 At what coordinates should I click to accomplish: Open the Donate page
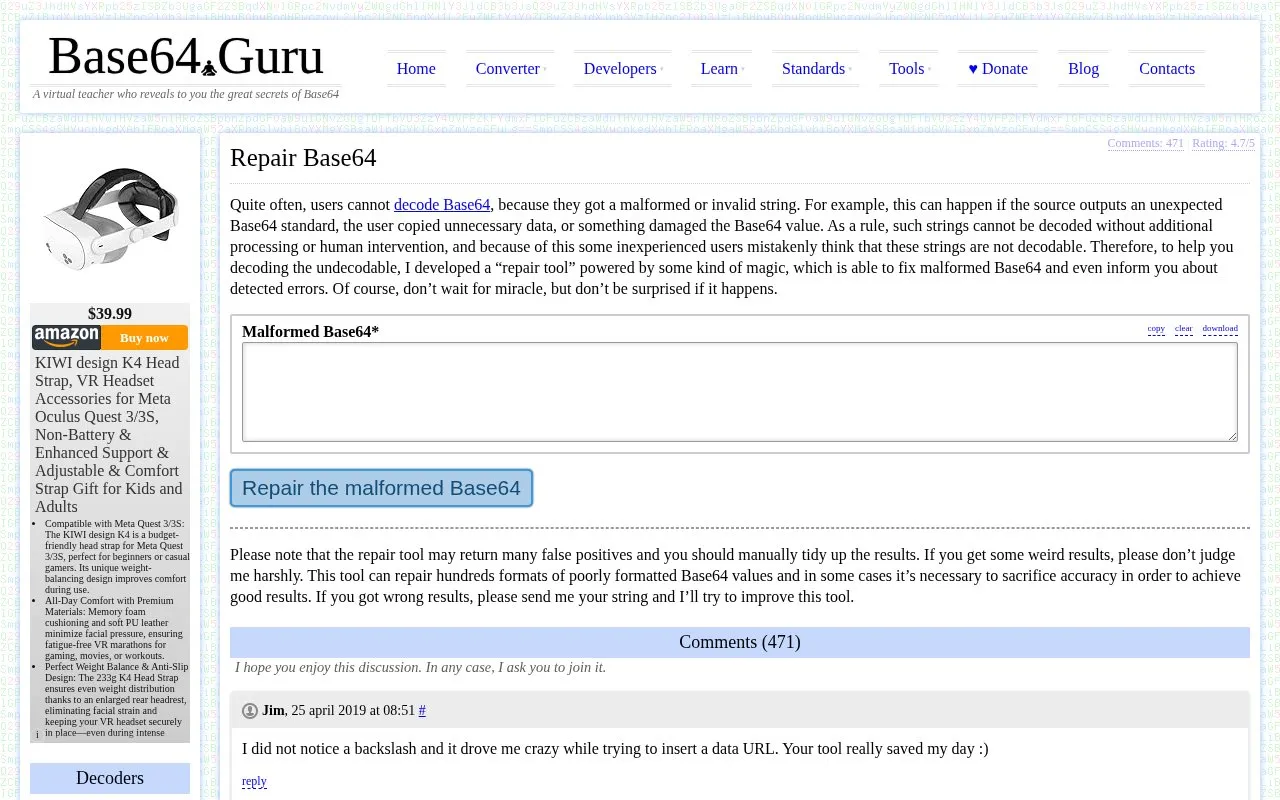tap(998, 69)
